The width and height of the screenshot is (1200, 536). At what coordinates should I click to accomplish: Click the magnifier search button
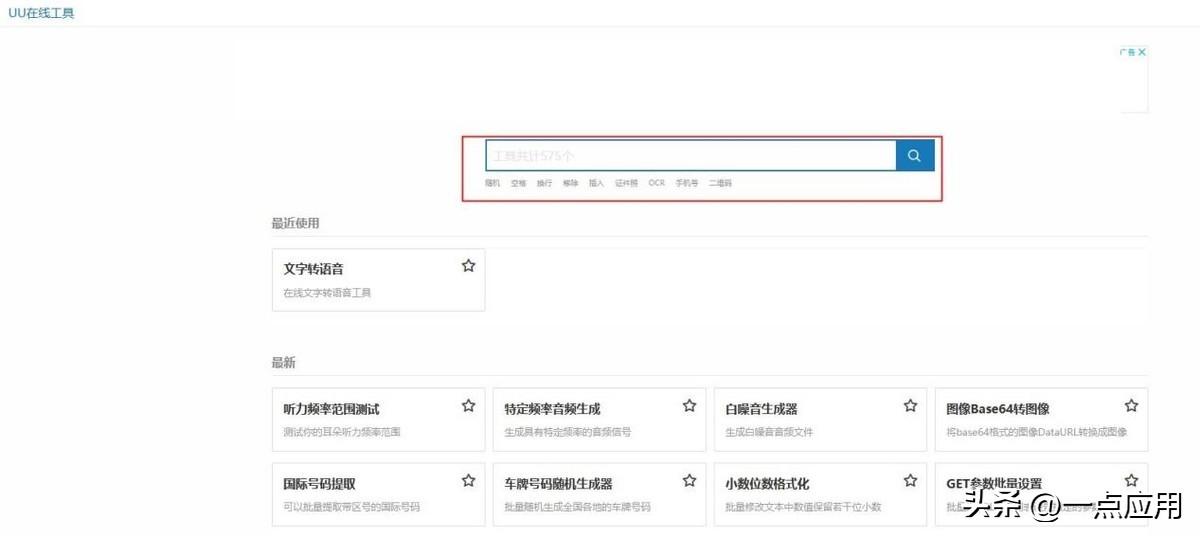tap(914, 156)
